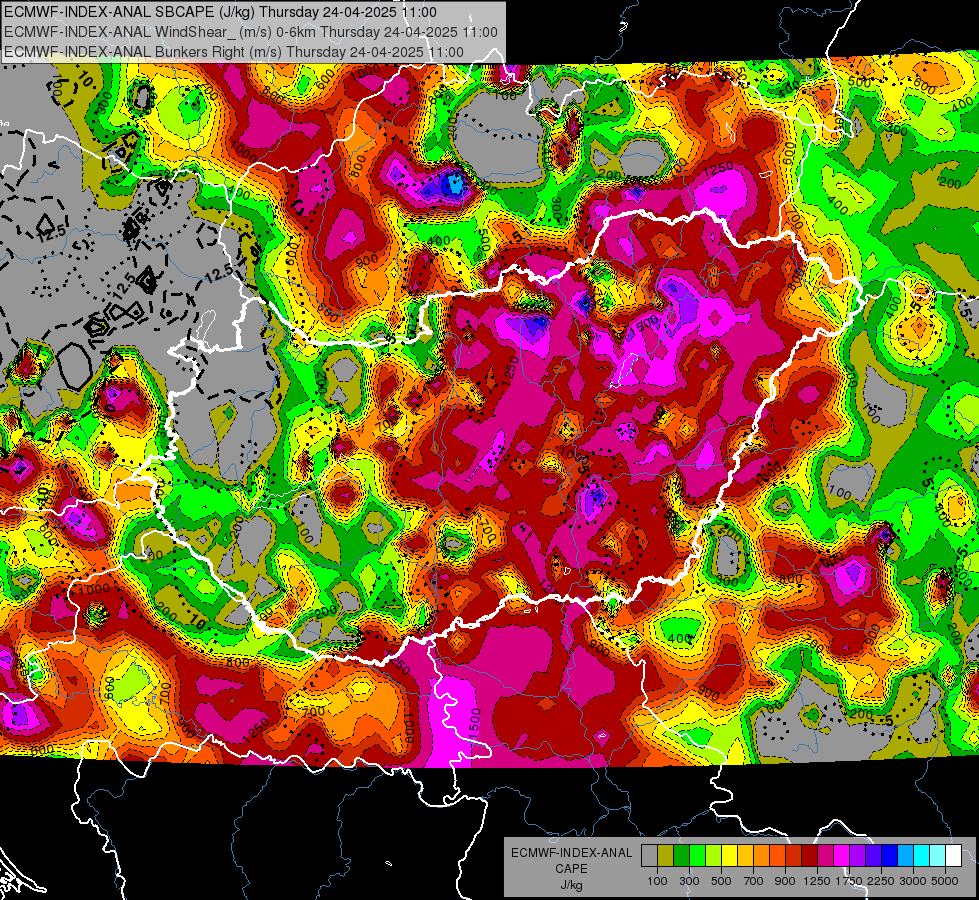Image resolution: width=979 pixels, height=900 pixels.
Task: Click the 100 tick label in legend
Action: pos(657,881)
